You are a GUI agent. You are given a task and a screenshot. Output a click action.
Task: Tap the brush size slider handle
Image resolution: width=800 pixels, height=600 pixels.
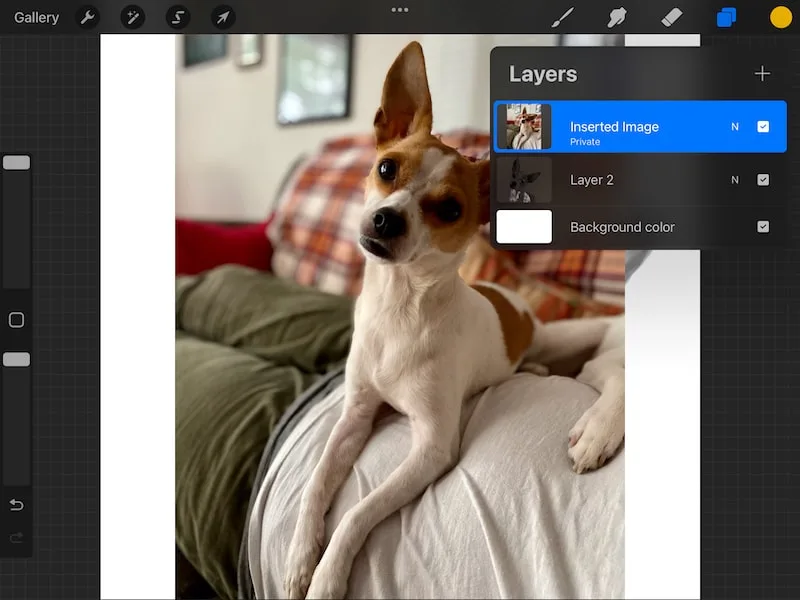click(x=16, y=163)
